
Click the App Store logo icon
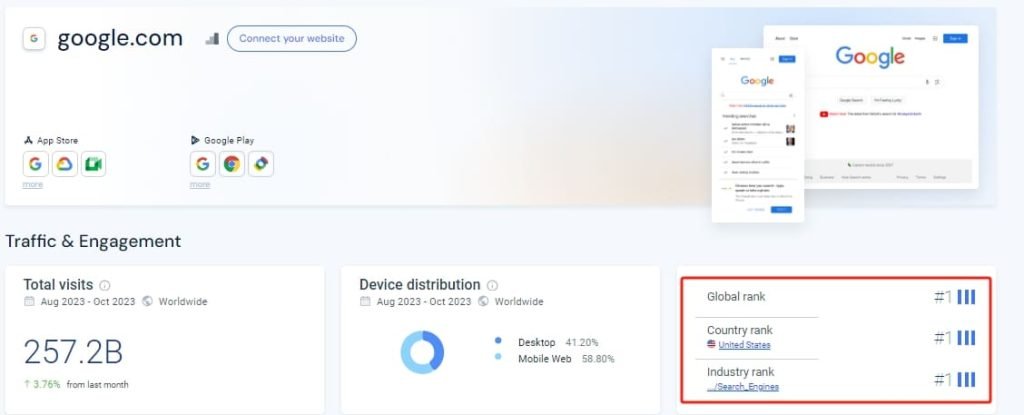pos(28,141)
